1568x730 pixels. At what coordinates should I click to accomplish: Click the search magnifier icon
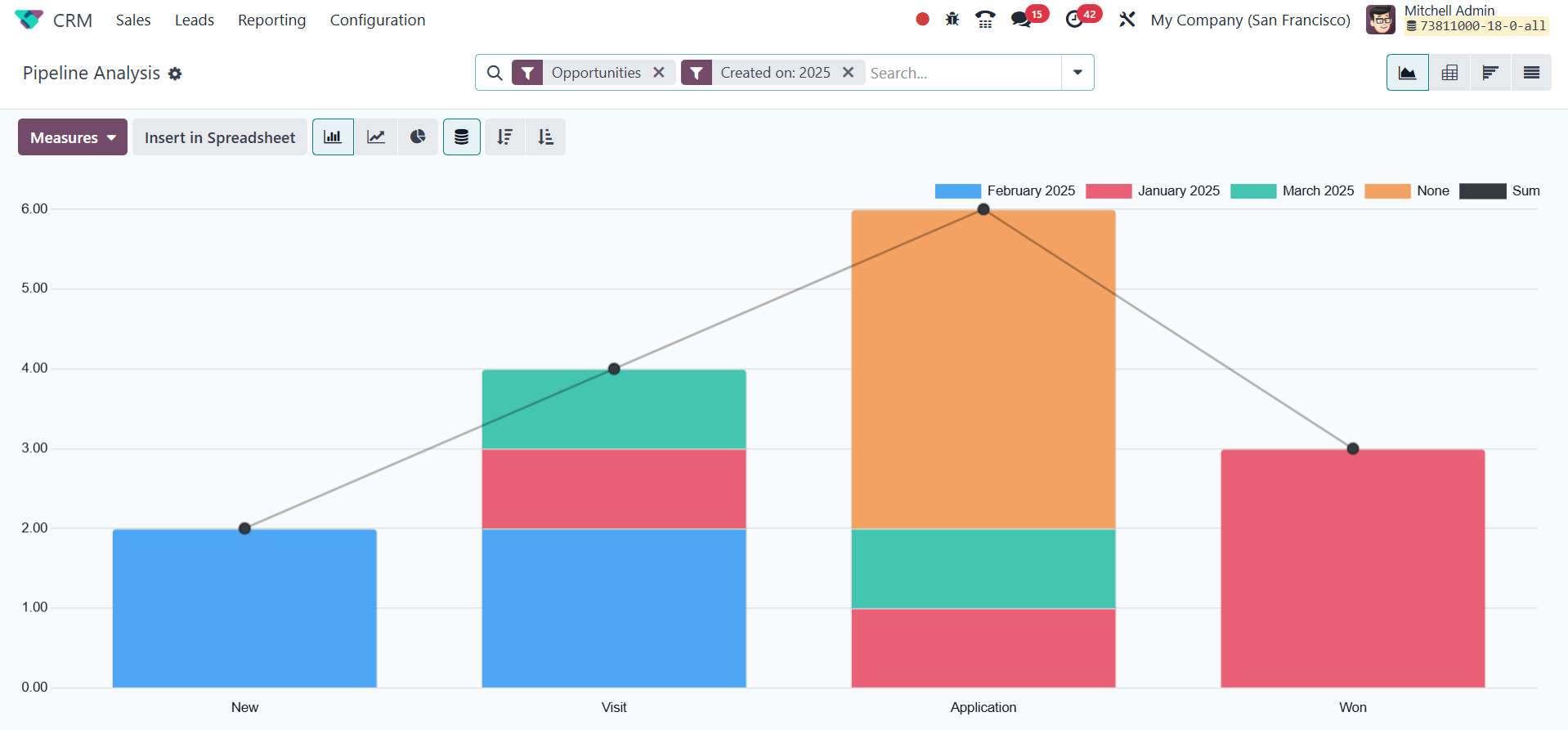495,73
